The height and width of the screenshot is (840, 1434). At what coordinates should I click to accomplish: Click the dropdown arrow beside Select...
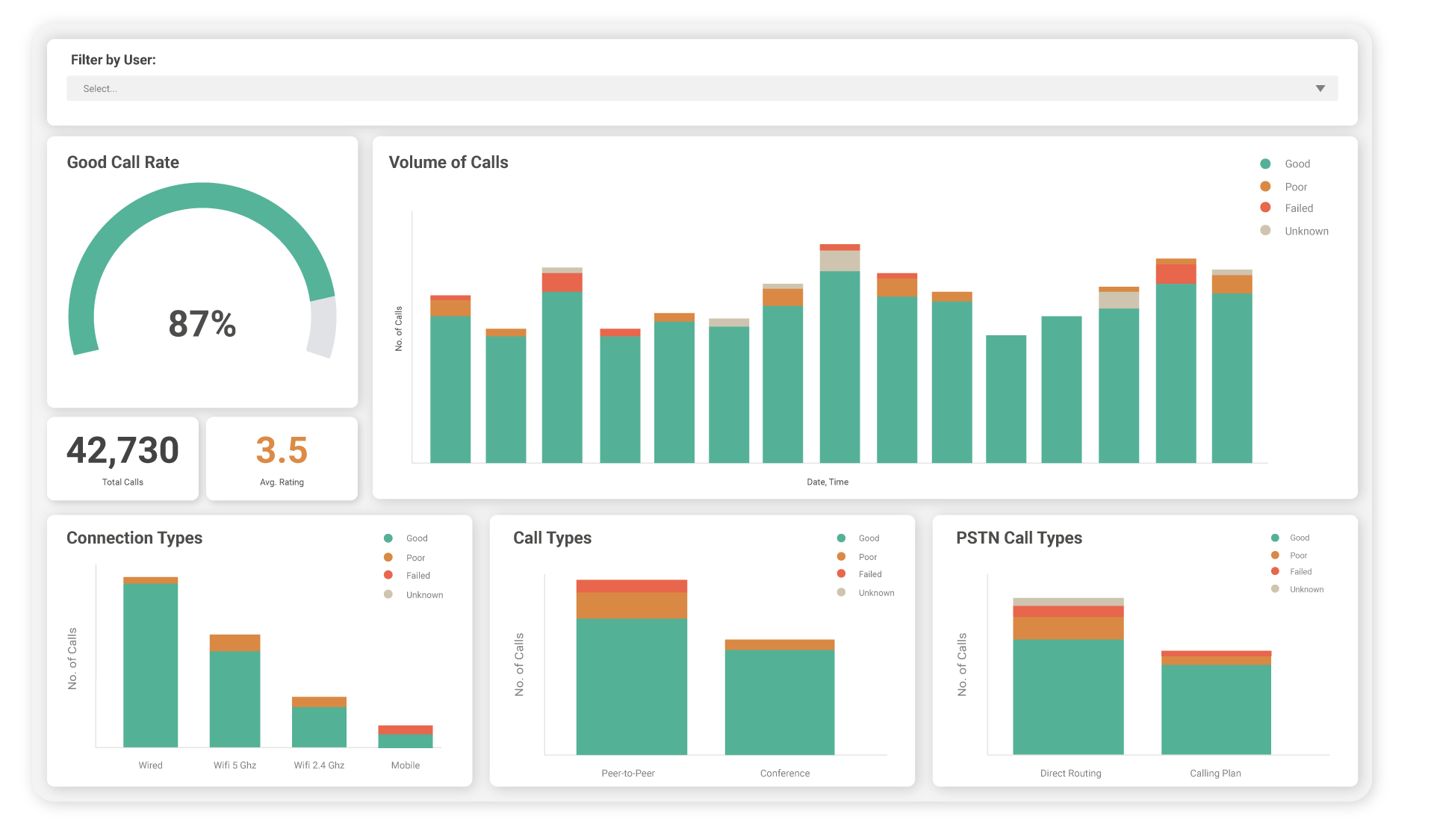click(1319, 87)
